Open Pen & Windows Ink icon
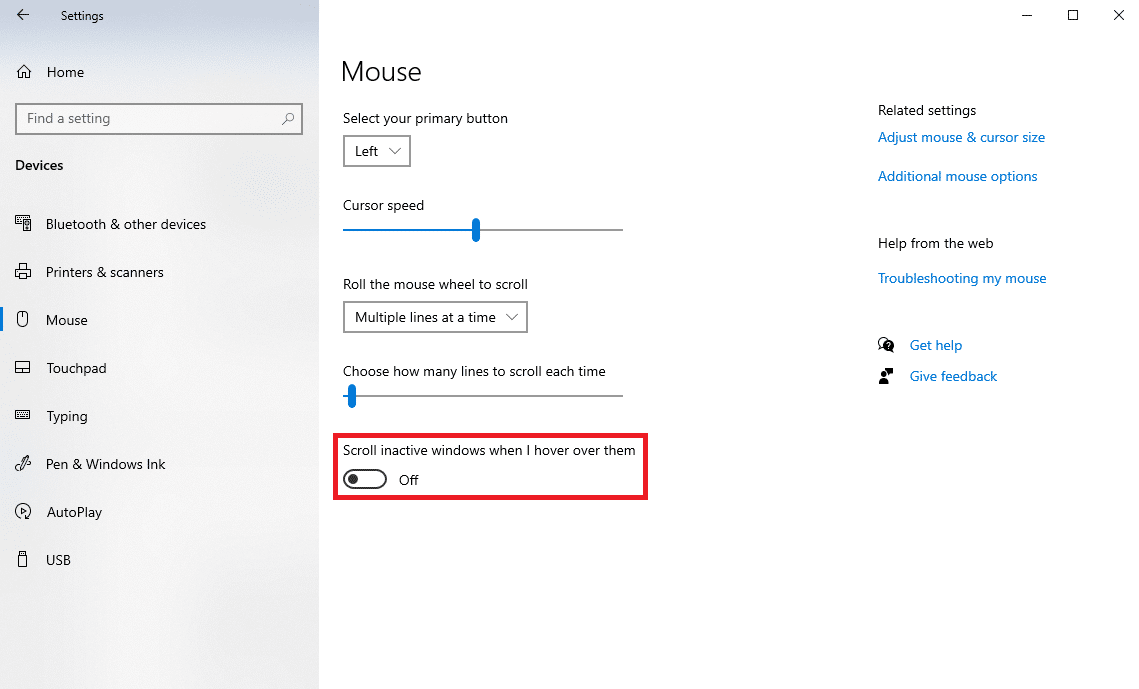This screenshot has height=689, width=1139. (22, 463)
